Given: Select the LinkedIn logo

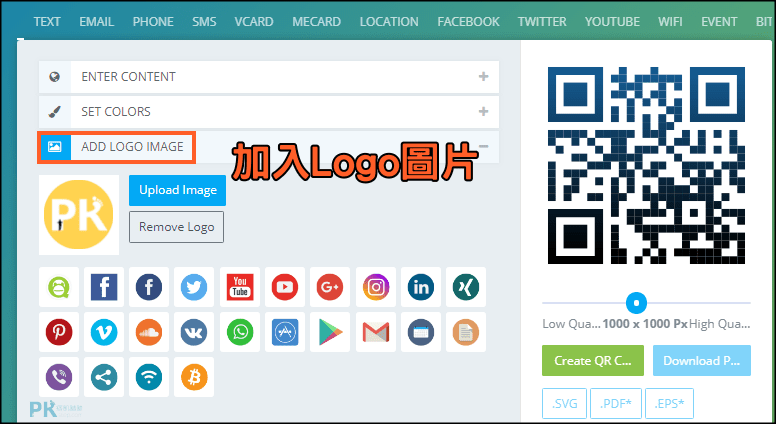Looking at the screenshot, I should point(421,287).
